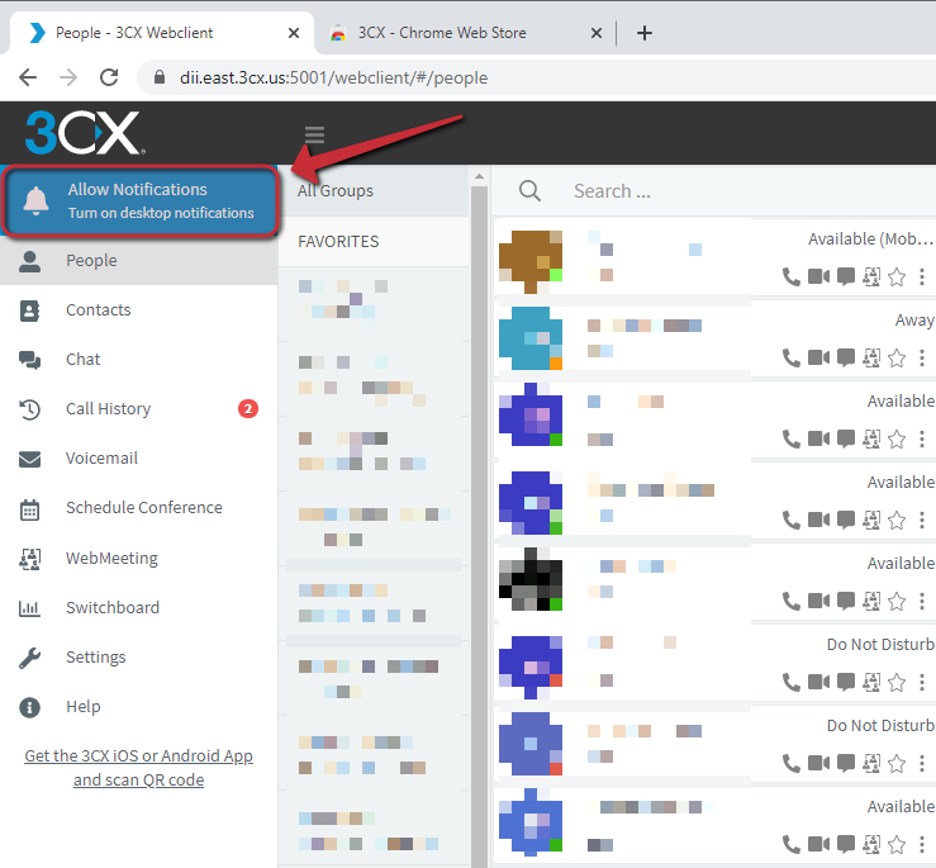Click the Allow Notifications banner
936x868 pixels.
point(140,201)
